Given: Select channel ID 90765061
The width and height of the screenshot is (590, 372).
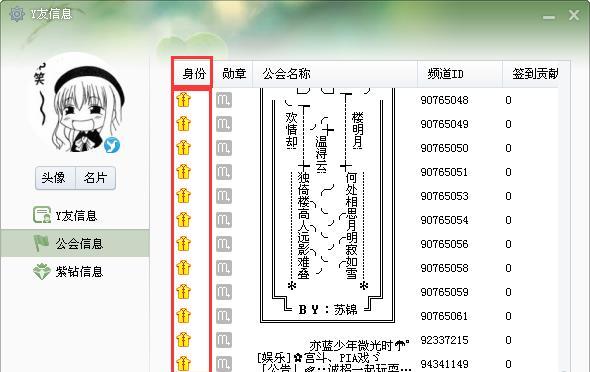Looking at the screenshot, I should point(444,316).
